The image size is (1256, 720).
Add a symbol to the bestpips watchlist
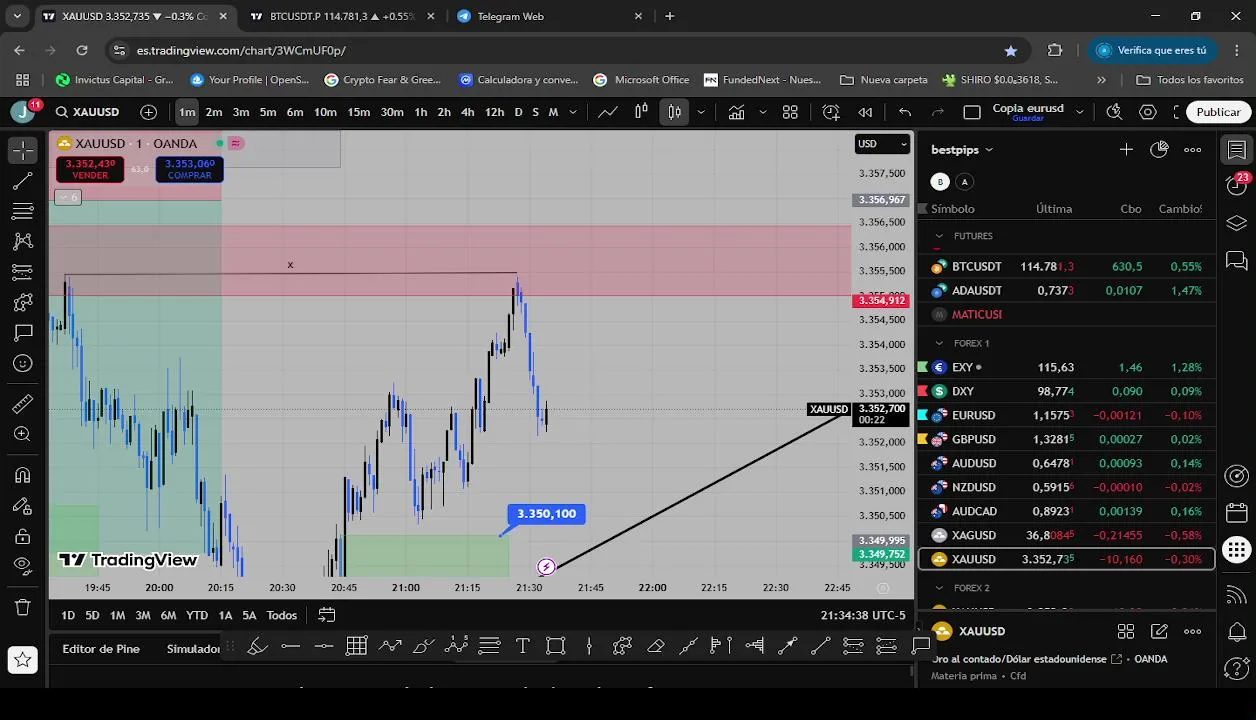[x=1126, y=149]
